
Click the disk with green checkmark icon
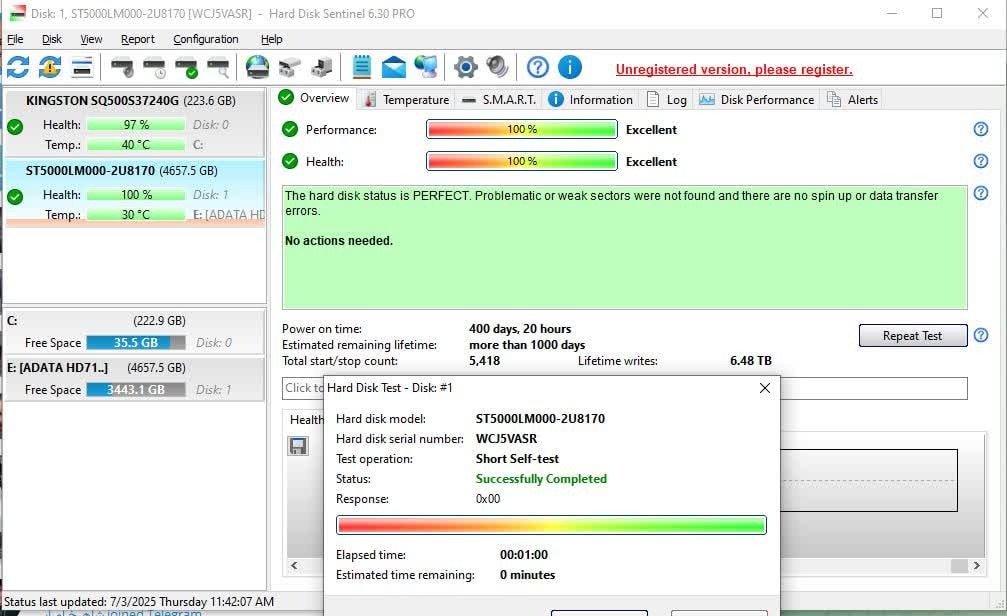[x=186, y=67]
